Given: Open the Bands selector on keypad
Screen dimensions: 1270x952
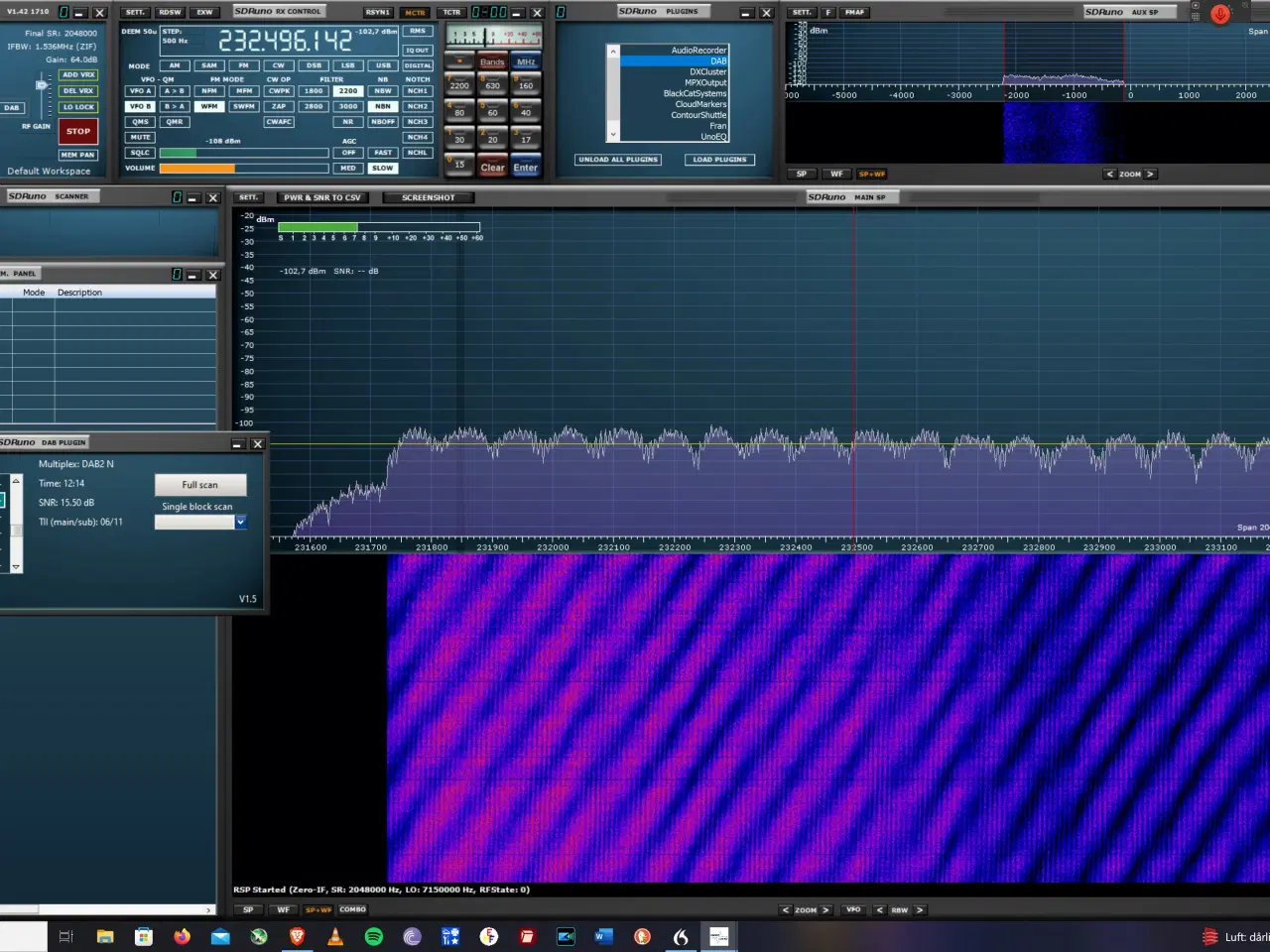Looking at the screenshot, I should (492, 61).
